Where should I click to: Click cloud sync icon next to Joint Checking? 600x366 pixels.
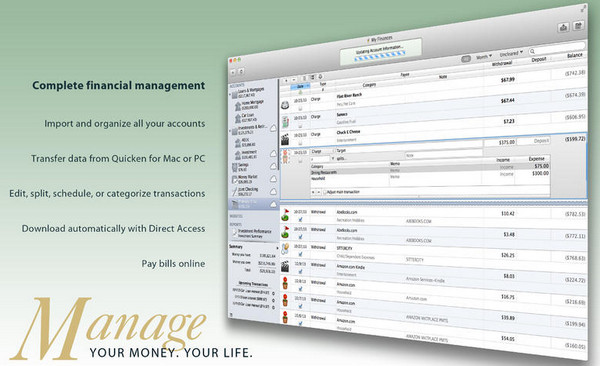click(x=273, y=191)
